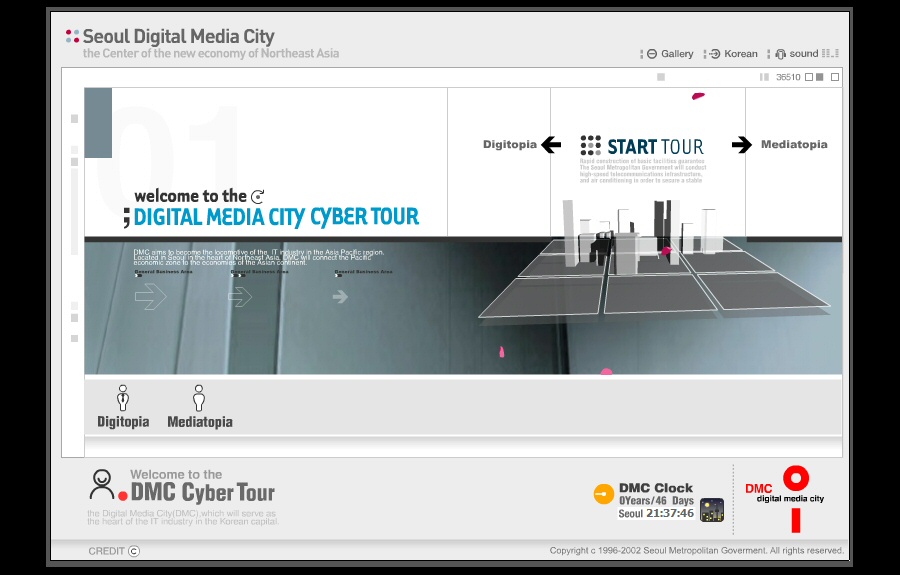Screen dimensions: 900x575
Task: Open the Gallery link
Action: point(670,53)
